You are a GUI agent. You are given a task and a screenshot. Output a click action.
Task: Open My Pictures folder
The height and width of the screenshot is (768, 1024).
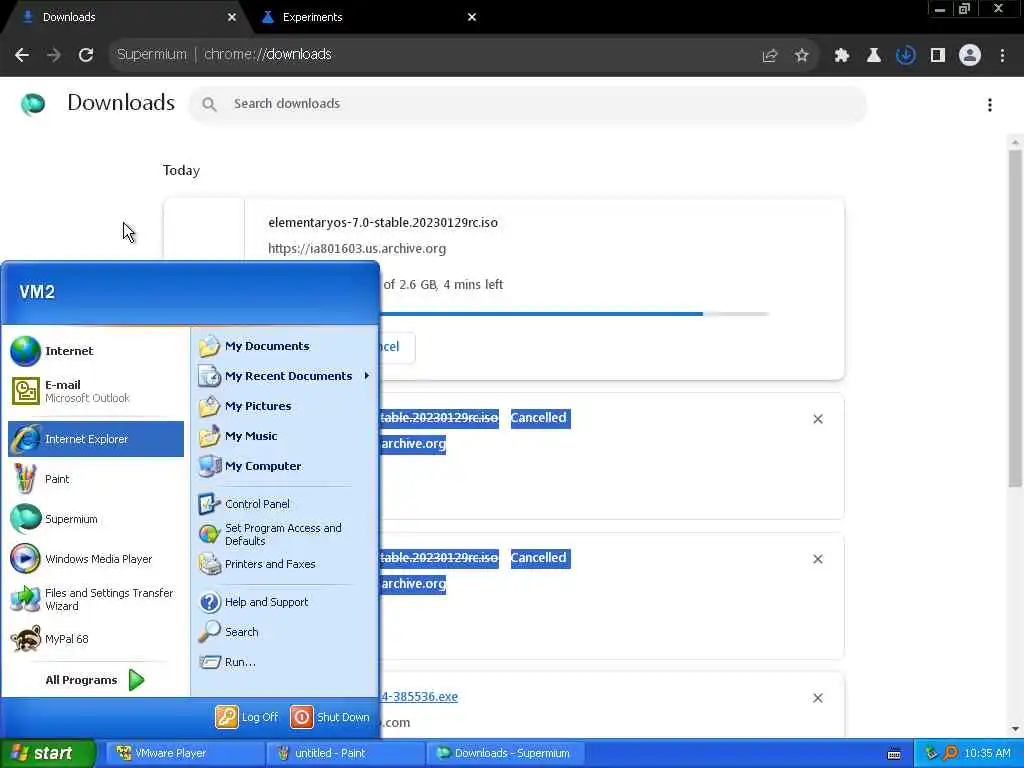284,406
